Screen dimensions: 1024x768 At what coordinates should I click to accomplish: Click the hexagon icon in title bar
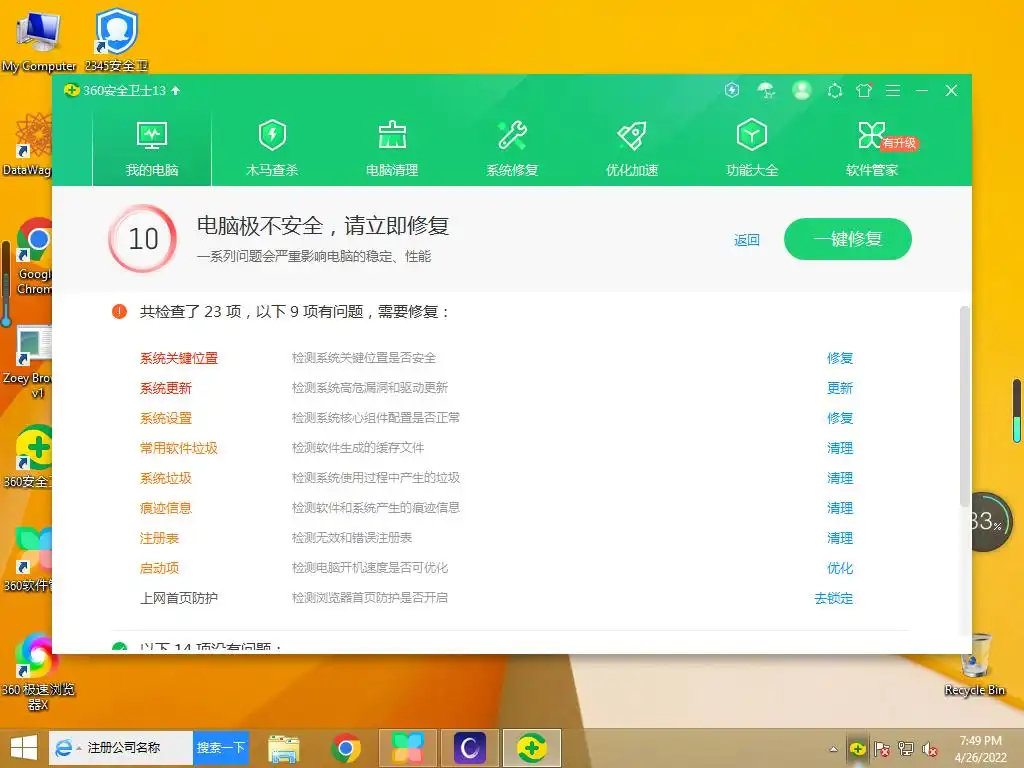pyautogui.click(x=835, y=91)
